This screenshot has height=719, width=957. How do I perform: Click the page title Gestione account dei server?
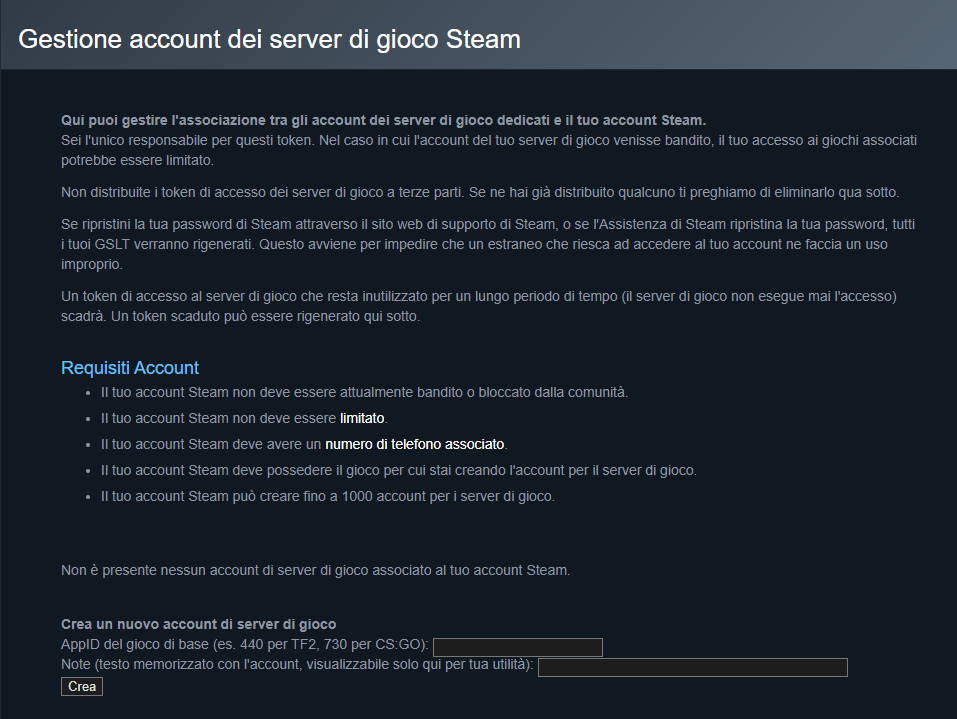[x=271, y=38]
